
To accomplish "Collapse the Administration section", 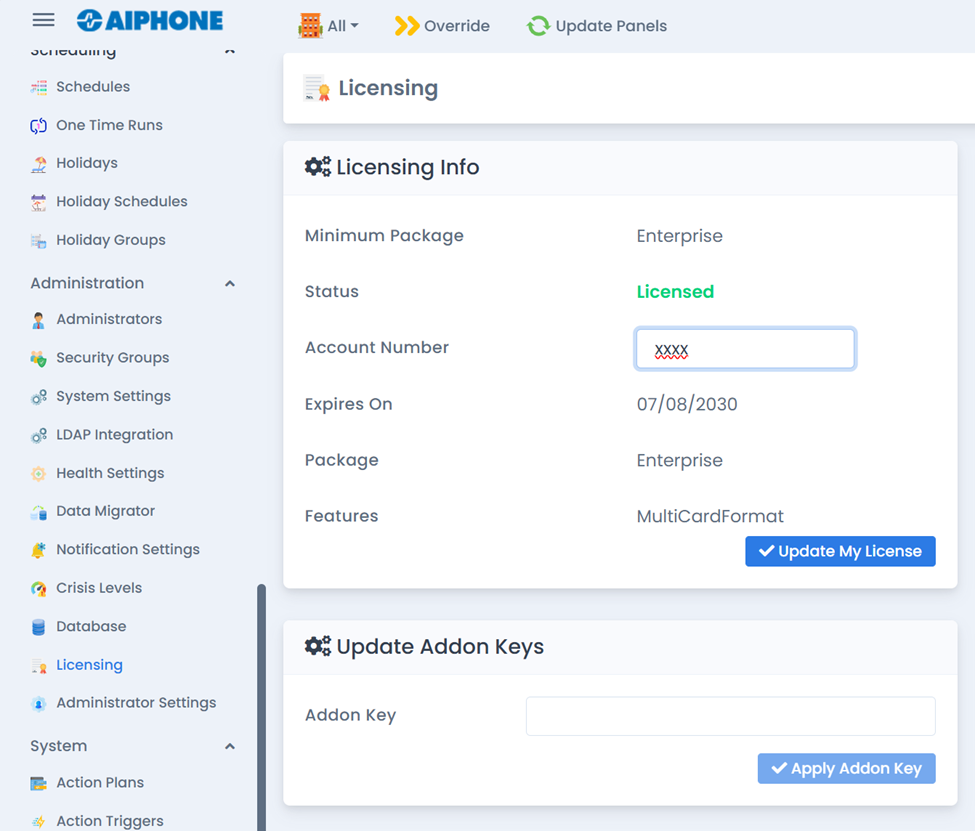I will tap(230, 284).
